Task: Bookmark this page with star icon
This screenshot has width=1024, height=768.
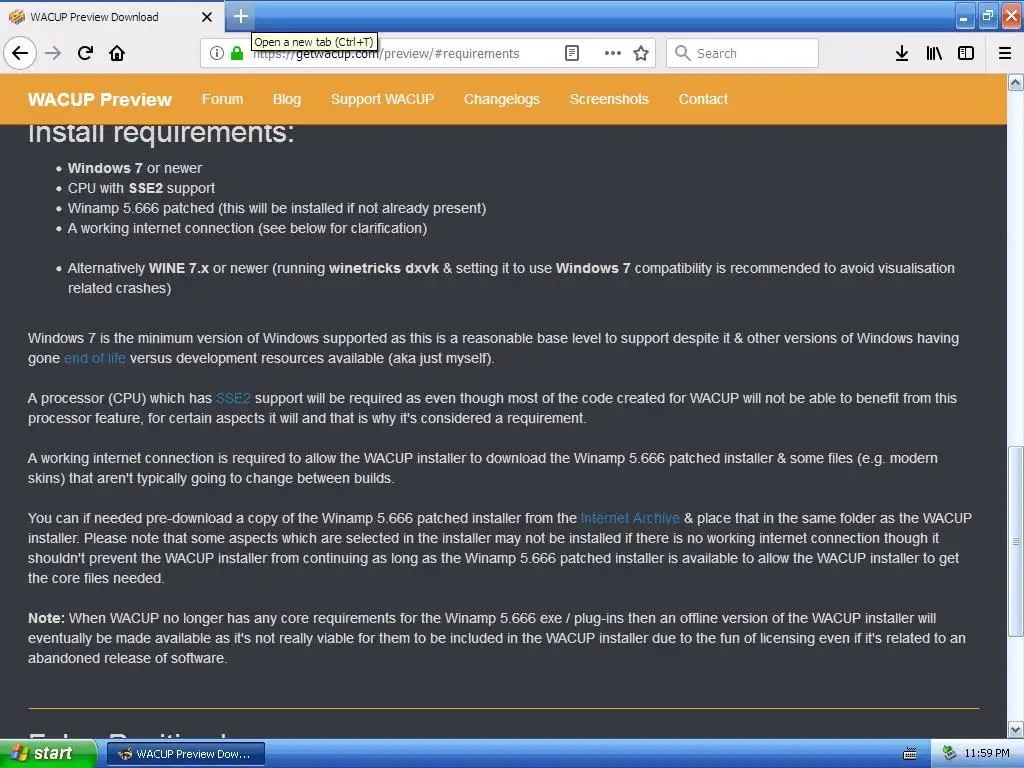Action: [641, 53]
